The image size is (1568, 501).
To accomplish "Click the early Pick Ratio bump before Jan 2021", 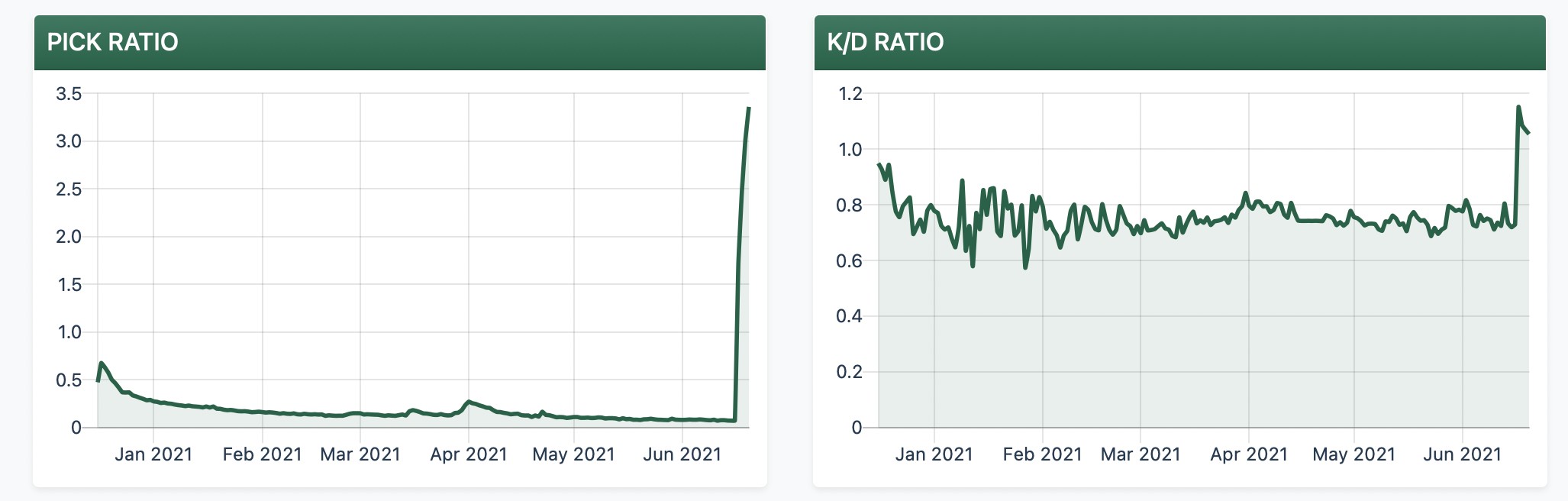I will (102, 364).
